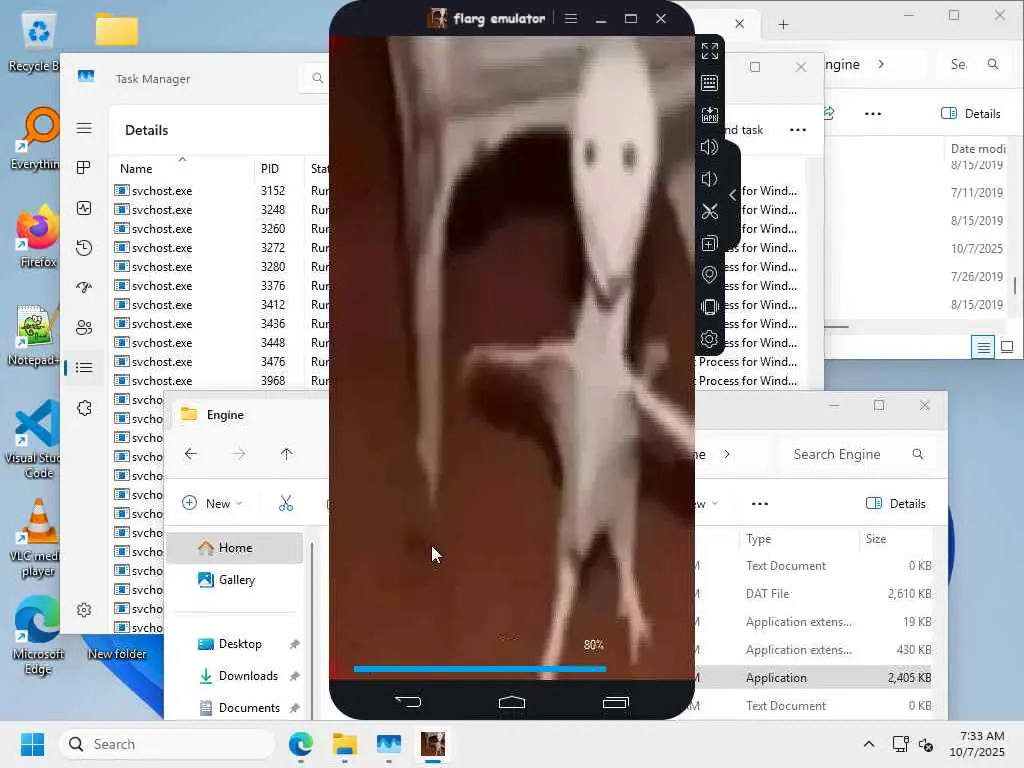Sort Engine files by Type column
The width and height of the screenshot is (1024, 768).
point(759,539)
